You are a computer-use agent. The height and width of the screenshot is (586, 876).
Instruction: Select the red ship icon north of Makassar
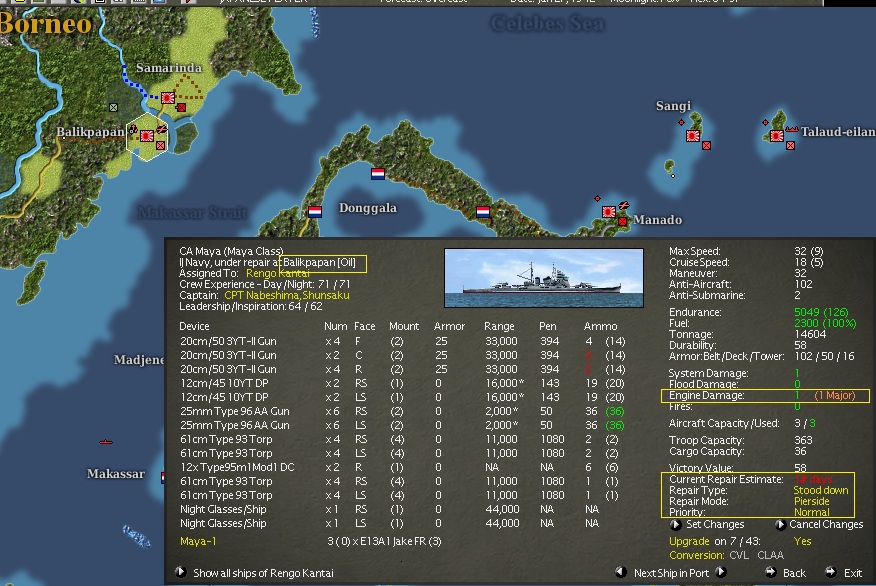[106, 442]
